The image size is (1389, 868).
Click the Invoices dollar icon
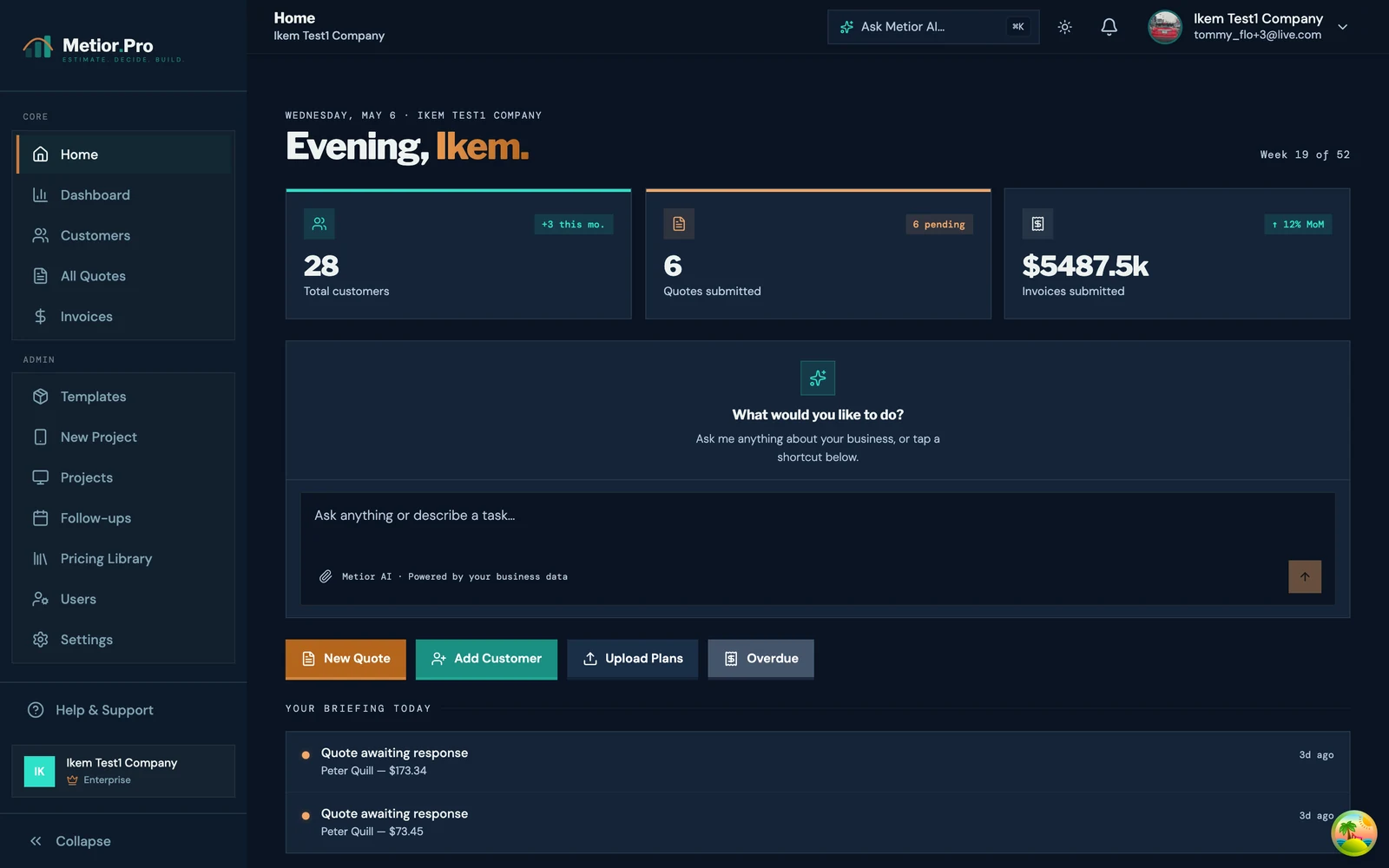[40, 317]
